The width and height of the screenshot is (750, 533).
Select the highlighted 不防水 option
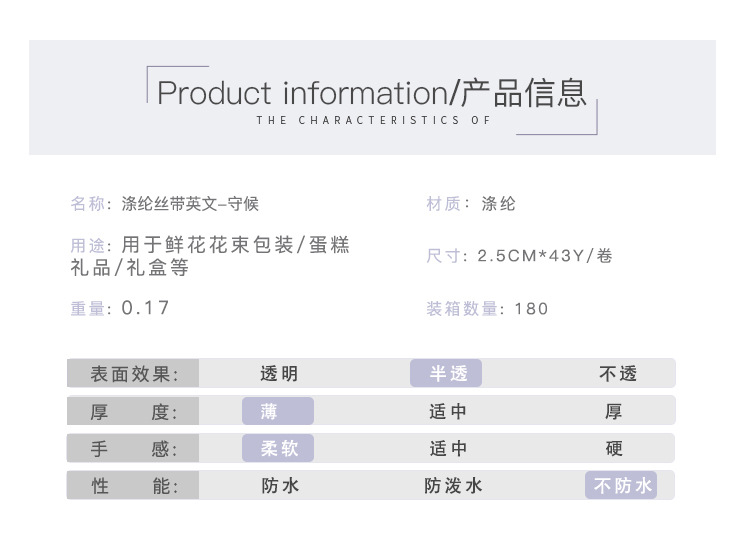[x=621, y=486]
